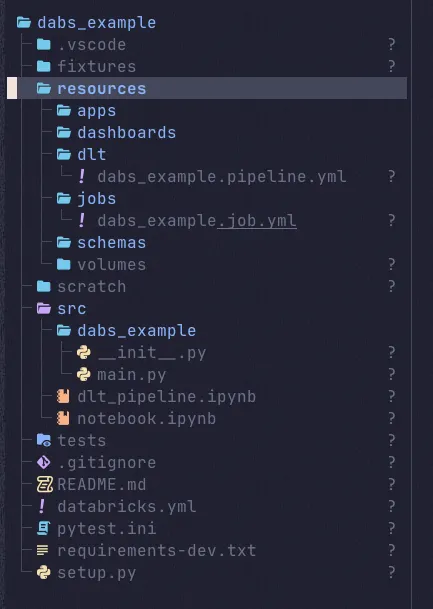Click the Python icon beside main.py
Screen dimensions: 433x609
coord(83,375)
